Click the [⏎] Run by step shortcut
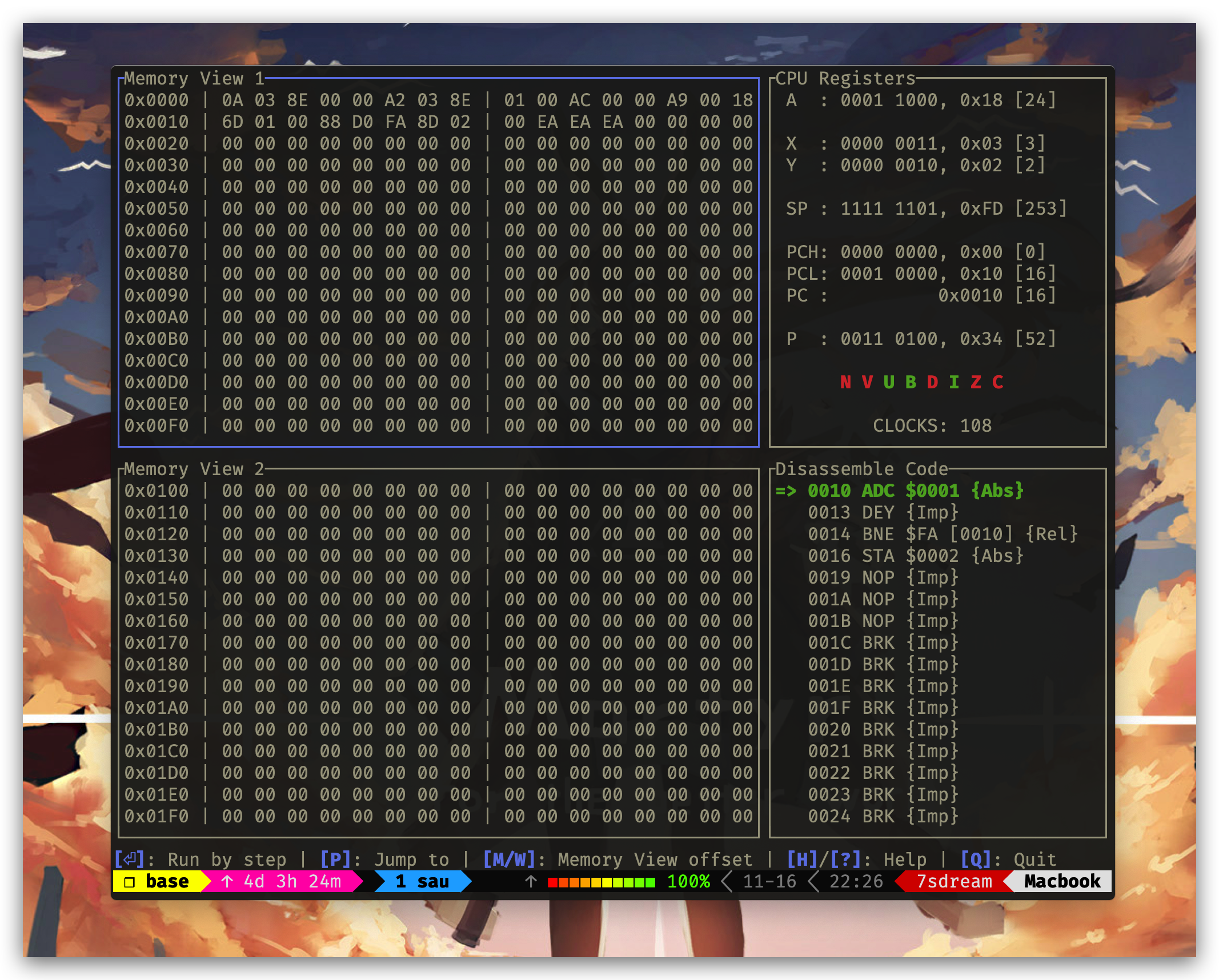Viewport: 1219px width, 980px height. pos(201,859)
